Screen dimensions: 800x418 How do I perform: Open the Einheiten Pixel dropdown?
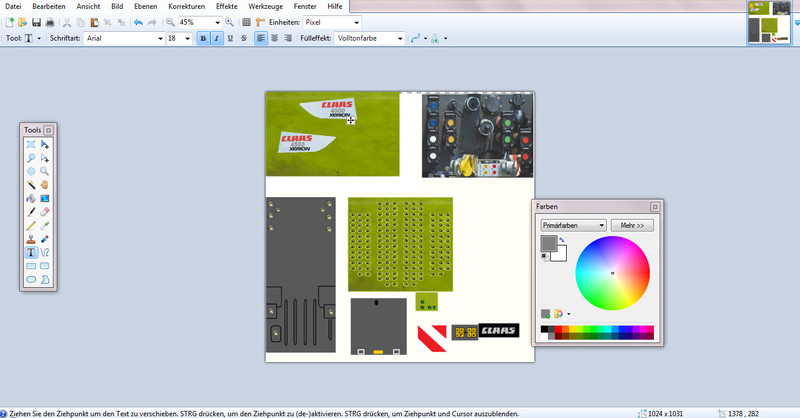(357, 22)
